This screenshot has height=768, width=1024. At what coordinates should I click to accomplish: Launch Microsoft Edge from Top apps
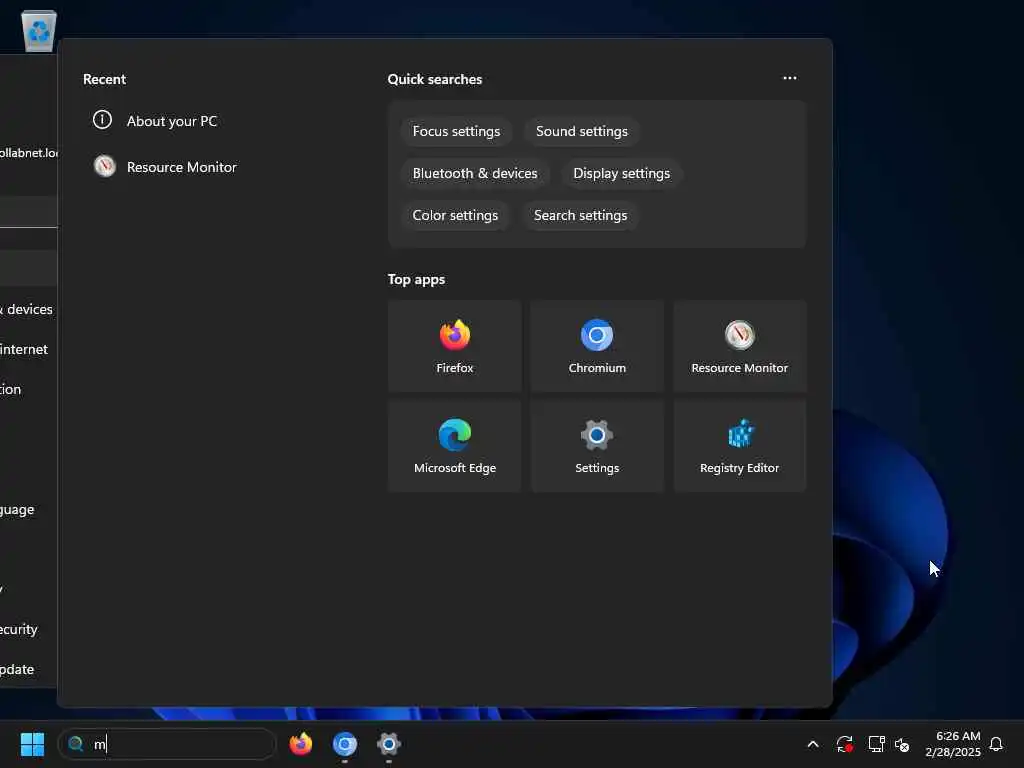[x=455, y=446]
